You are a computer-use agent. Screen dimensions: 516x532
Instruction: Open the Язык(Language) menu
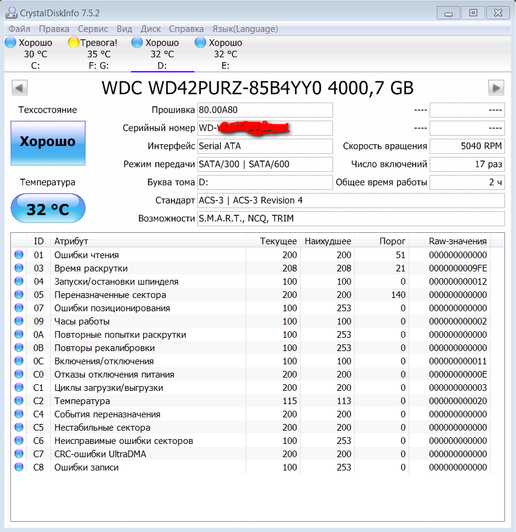(x=245, y=29)
